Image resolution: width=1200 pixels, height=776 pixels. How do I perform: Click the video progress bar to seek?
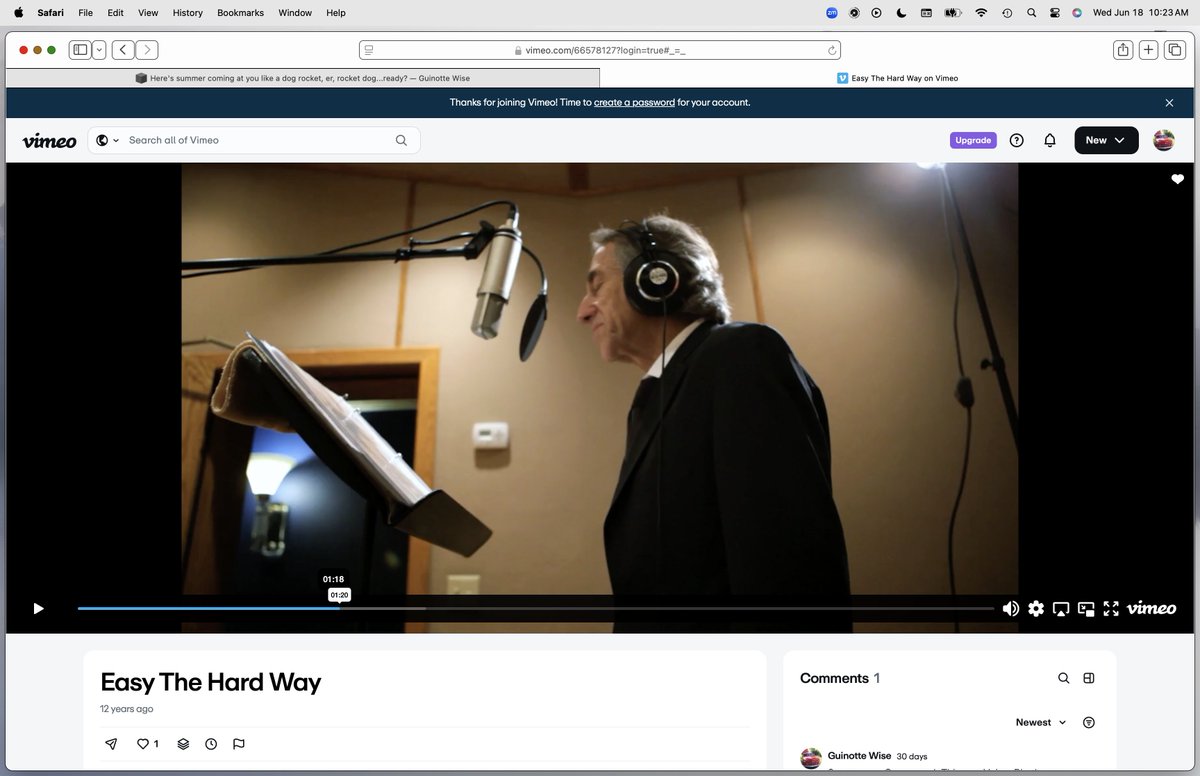click(536, 608)
